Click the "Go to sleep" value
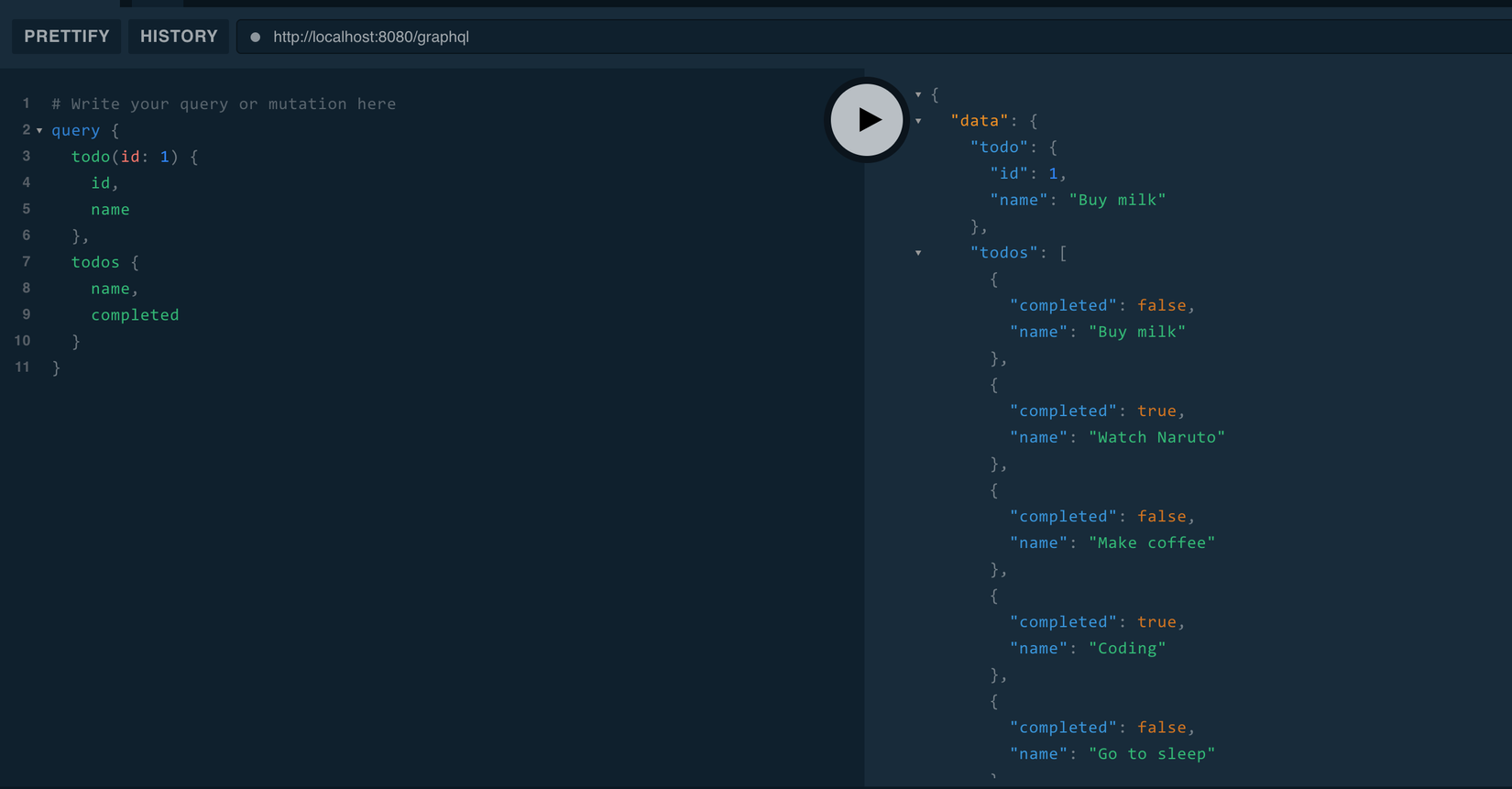This screenshot has width=1512, height=789. coord(1152,753)
